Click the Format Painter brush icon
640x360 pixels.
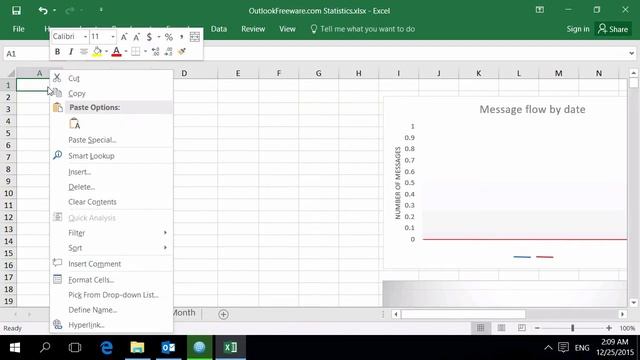[182, 52]
